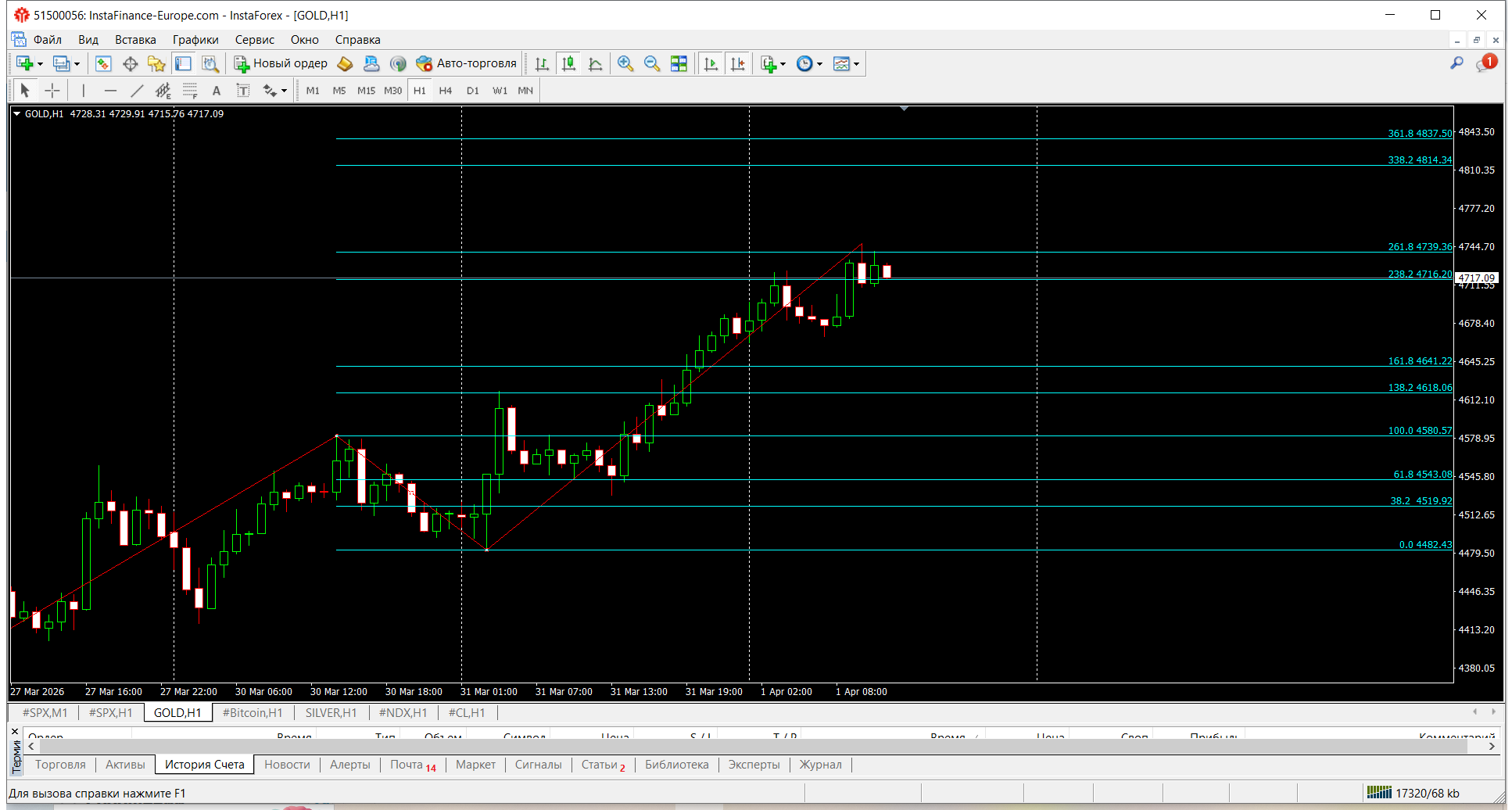Switch to the #Bitcoin,H1 chart tab
This screenshot has height=810, width=1512.
pyautogui.click(x=253, y=713)
